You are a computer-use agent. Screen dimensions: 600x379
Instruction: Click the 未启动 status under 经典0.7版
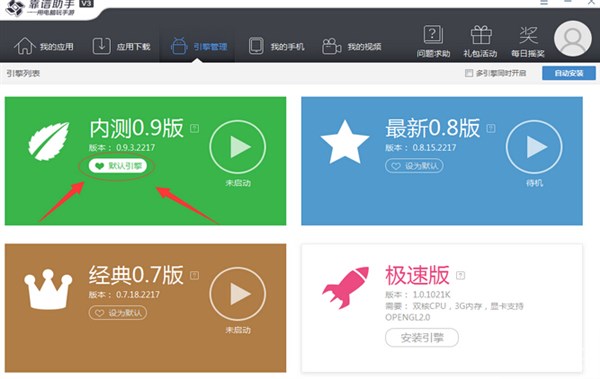pos(238,330)
